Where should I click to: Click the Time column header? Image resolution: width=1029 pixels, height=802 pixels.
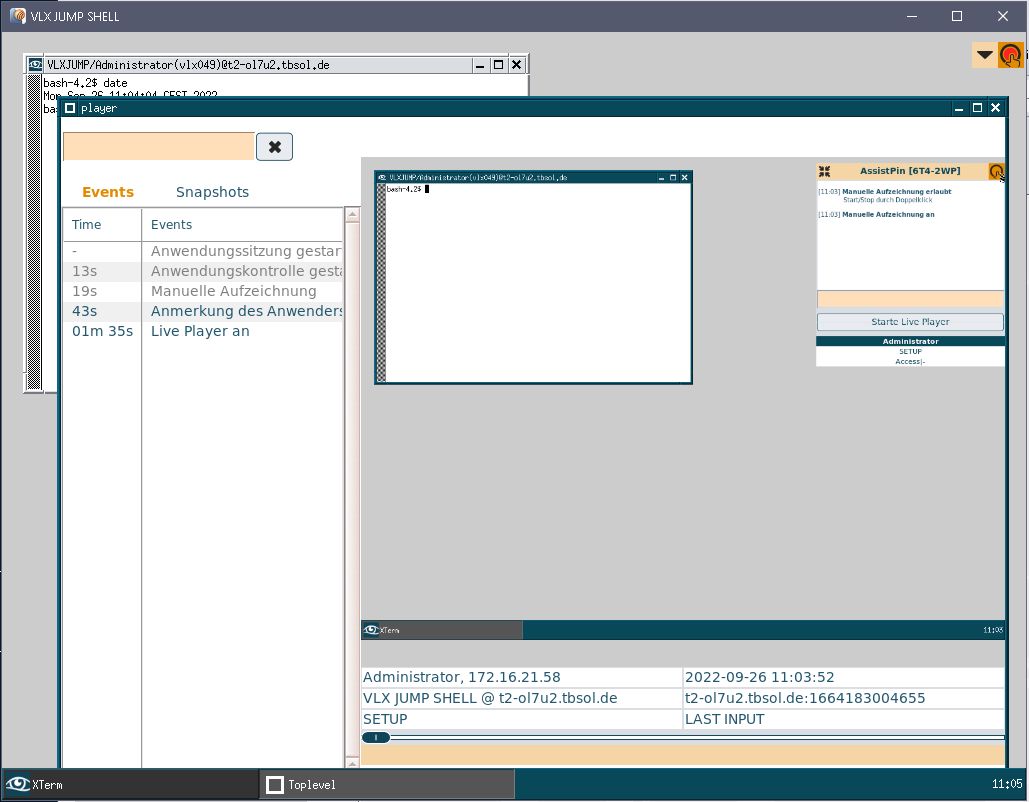[x=87, y=225]
